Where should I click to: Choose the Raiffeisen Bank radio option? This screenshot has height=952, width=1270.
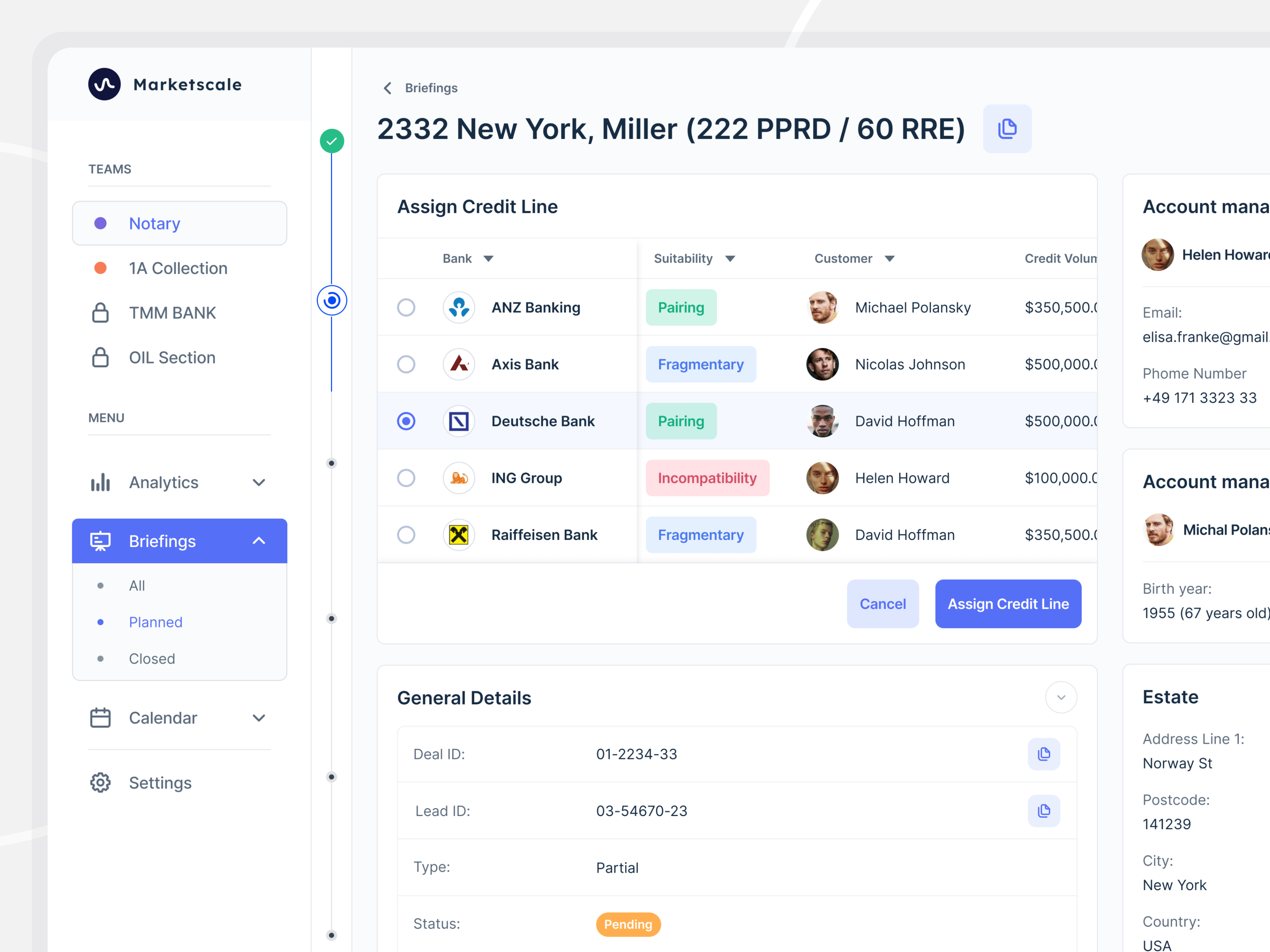pyautogui.click(x=406, y=535)
